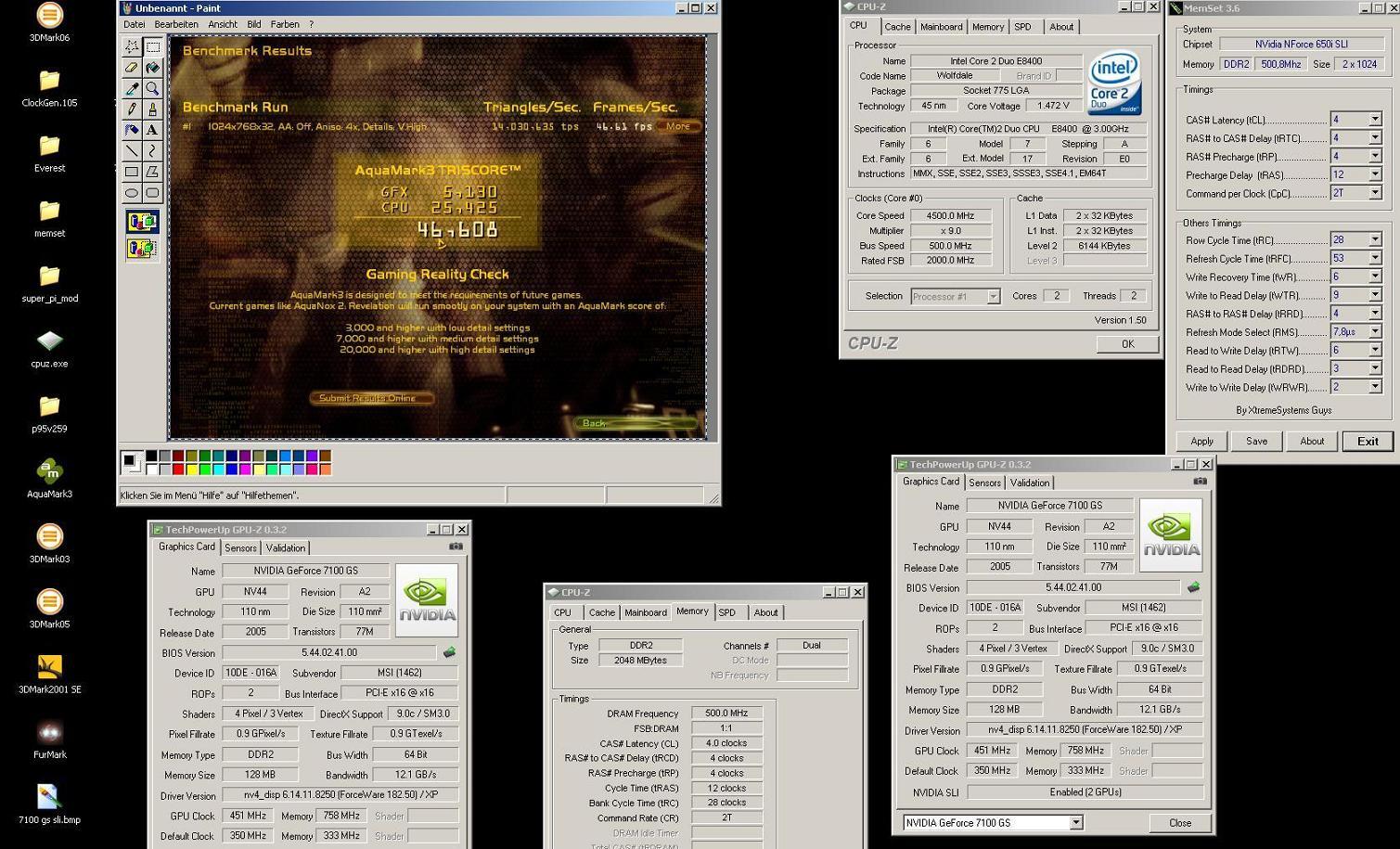1400x849 pixels.
Task: Select the rectangular Select tool in Paint
Action: 152,46
